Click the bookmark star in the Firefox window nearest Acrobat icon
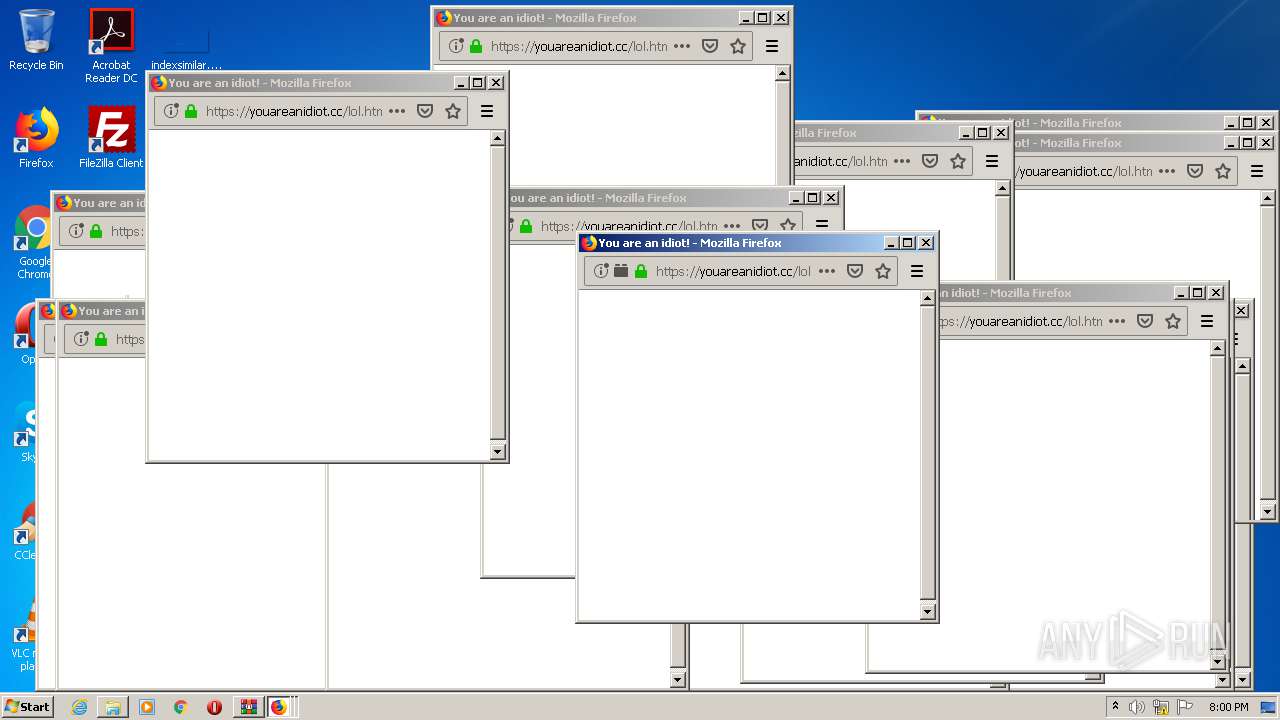The image size is (1280, 720). click(453, 111)
